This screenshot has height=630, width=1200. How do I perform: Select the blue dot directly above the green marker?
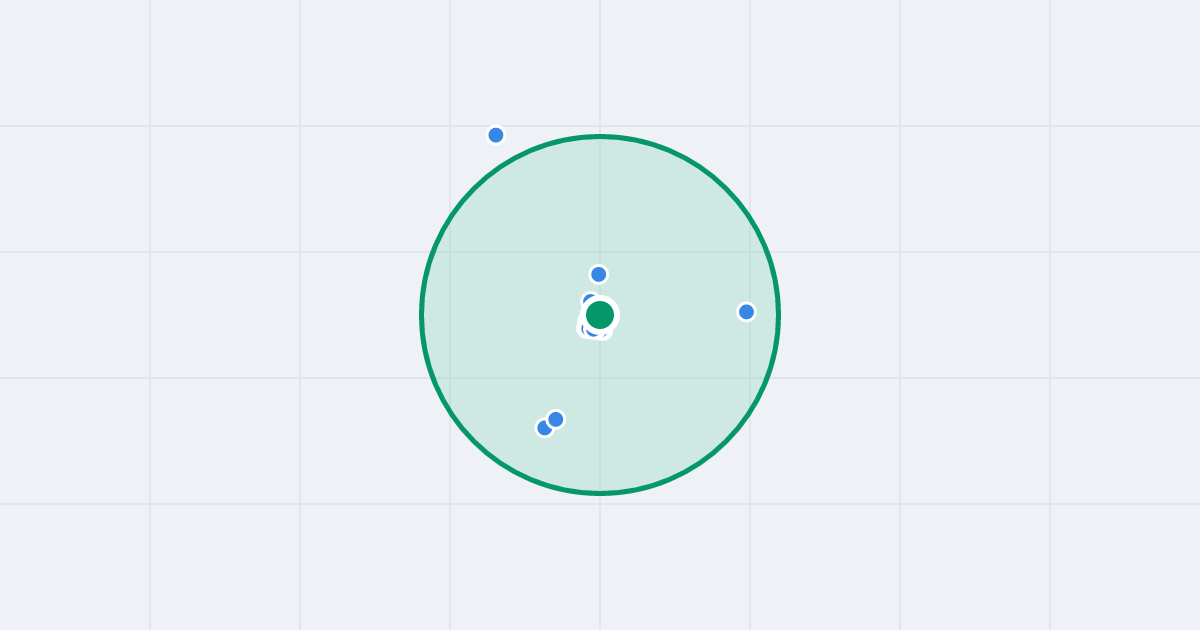[x=599, y=274]
